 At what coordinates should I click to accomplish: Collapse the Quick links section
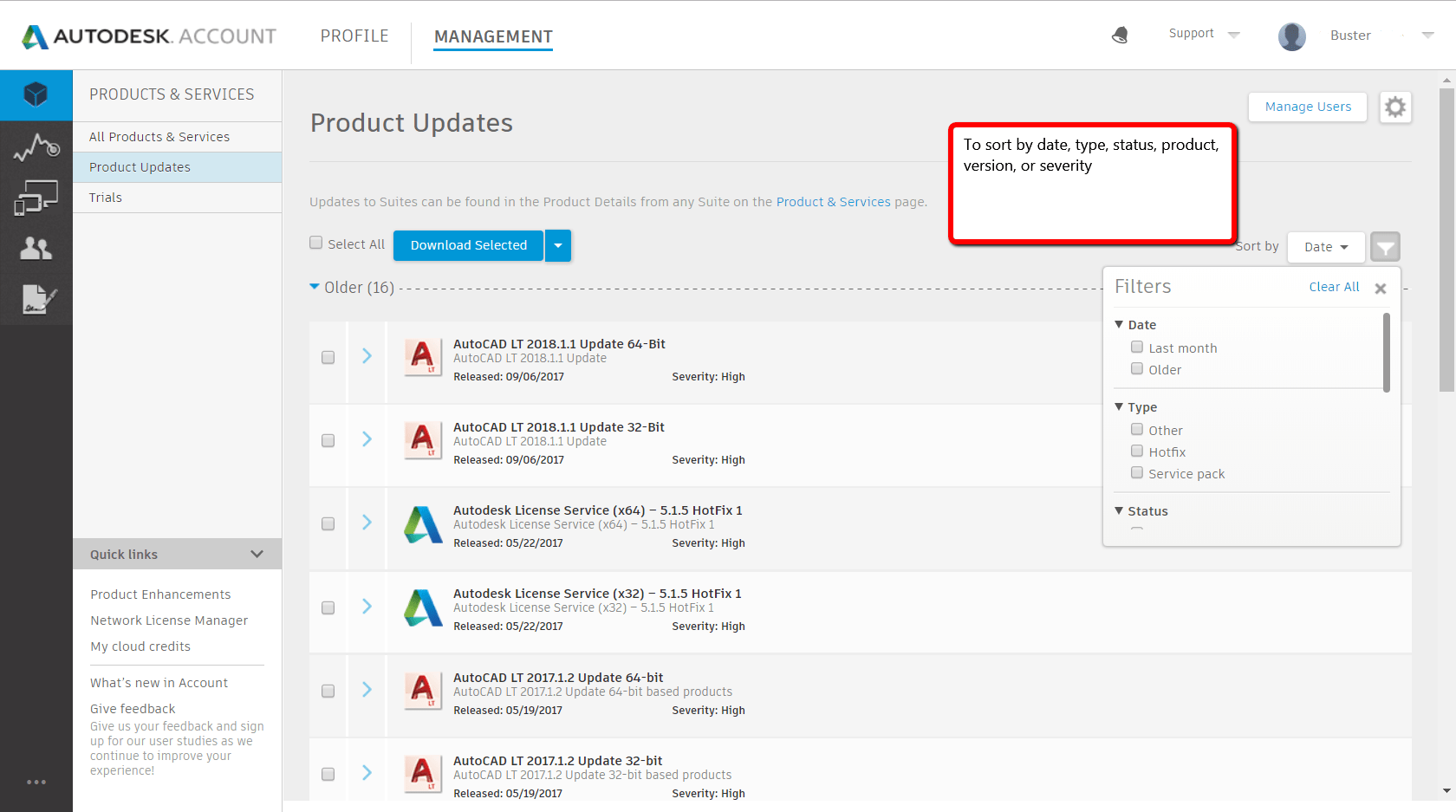point(257,554)
